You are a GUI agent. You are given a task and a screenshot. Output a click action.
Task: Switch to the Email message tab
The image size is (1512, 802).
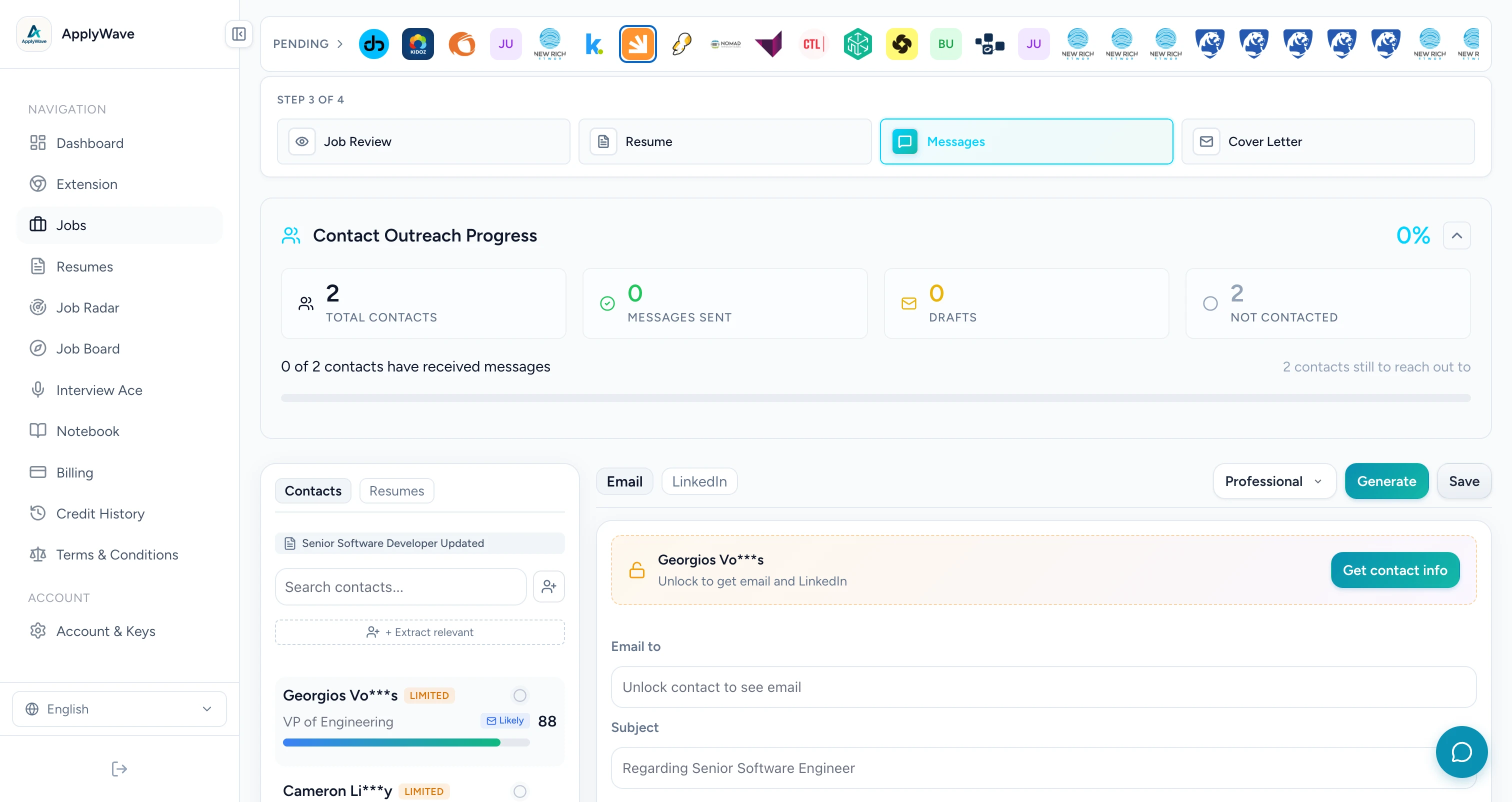(624, 481)
